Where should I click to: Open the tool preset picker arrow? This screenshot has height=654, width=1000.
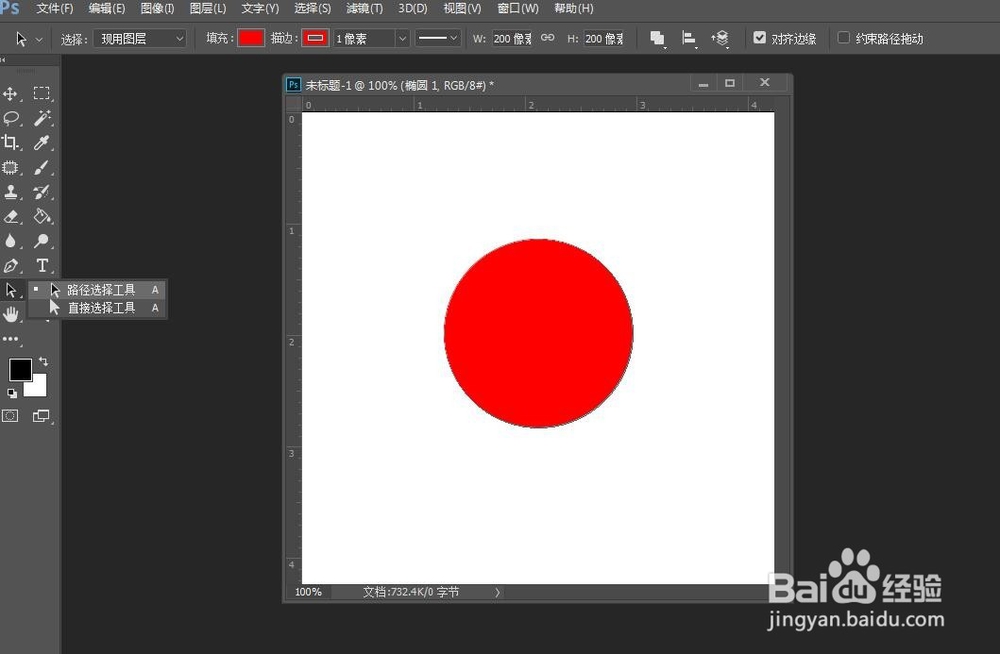coord(39,39)
